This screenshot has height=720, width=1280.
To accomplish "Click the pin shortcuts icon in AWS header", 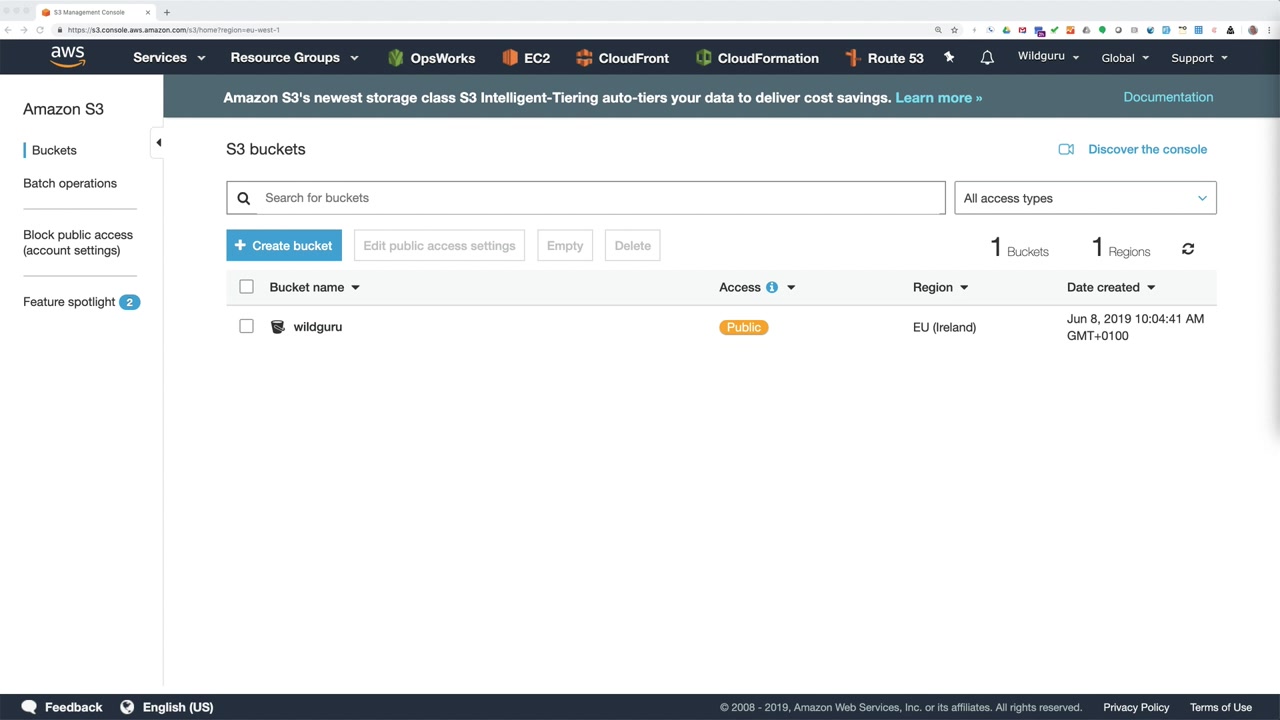I will pyautogui.click(x=949, y=58).
